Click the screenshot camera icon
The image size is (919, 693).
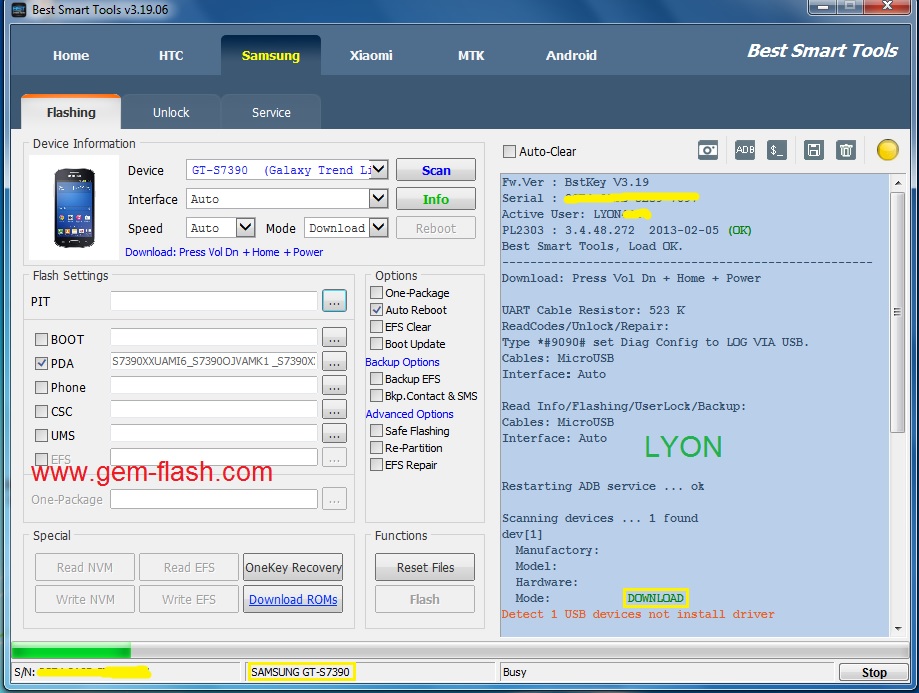click(708, 150)
